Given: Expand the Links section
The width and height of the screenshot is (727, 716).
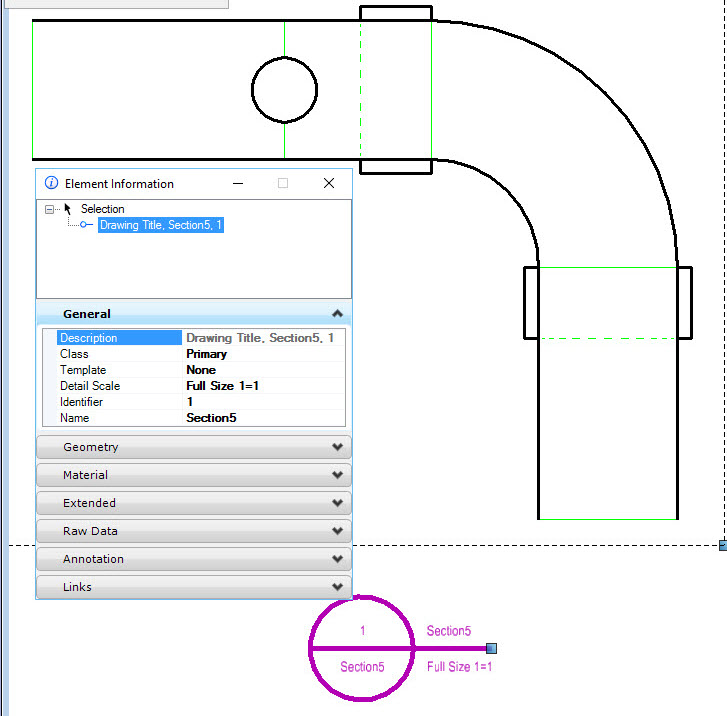Looking at the screenshot, I should pos(194,587).
